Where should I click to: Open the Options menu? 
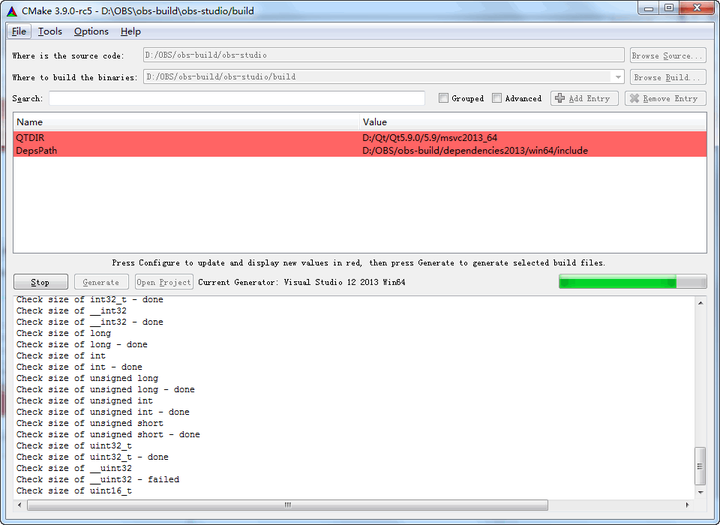pyautogui.click(x=91, y=32)
